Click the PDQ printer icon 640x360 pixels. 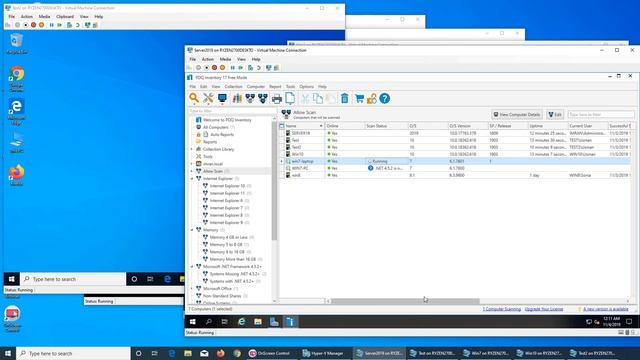(277, 98)
